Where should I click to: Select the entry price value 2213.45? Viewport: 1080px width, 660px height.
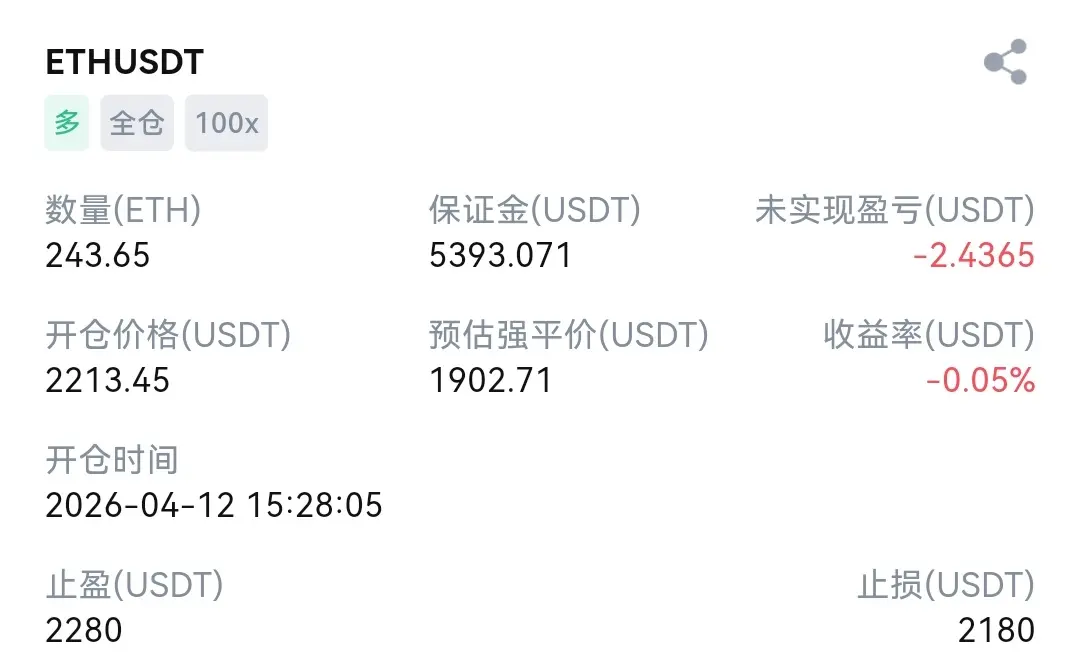pyautogui.click(x=108, y=381)
